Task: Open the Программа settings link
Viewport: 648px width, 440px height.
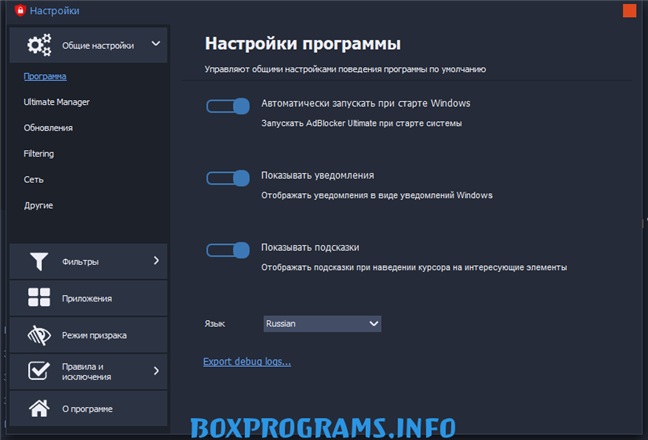Action: 45,76
